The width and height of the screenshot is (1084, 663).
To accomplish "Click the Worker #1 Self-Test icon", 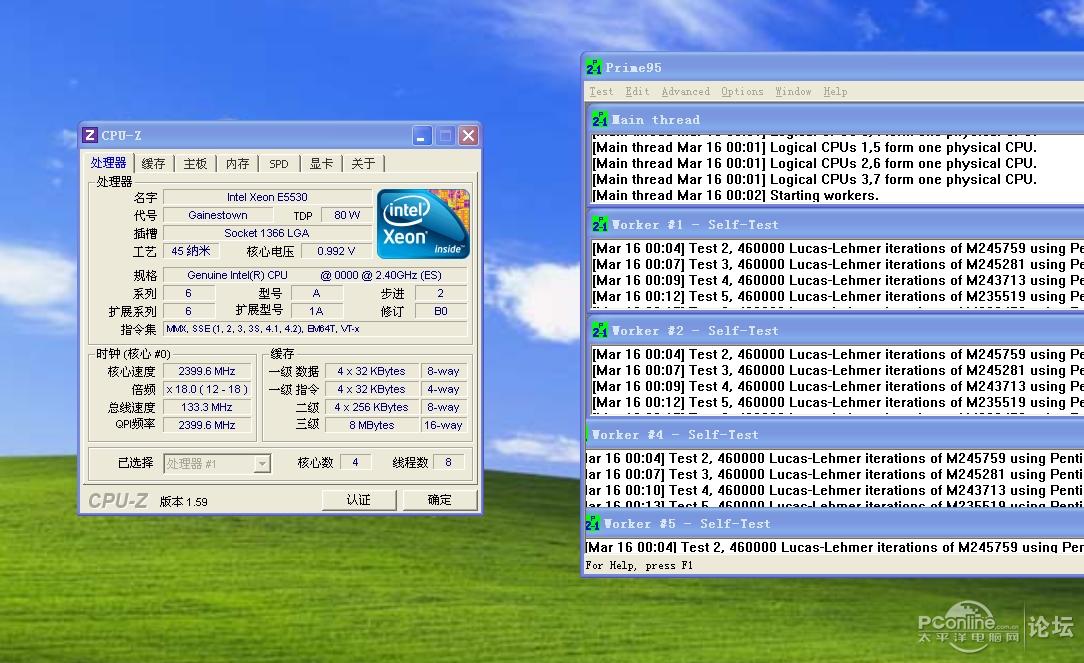I will coord(599,225).
